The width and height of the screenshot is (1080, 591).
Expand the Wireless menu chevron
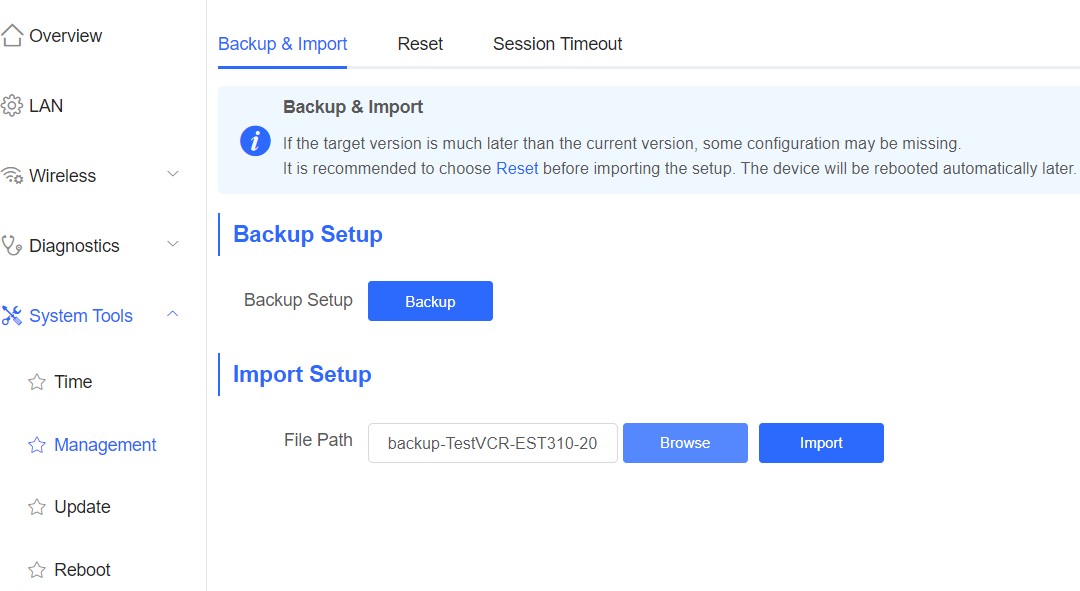pos(172,175)
